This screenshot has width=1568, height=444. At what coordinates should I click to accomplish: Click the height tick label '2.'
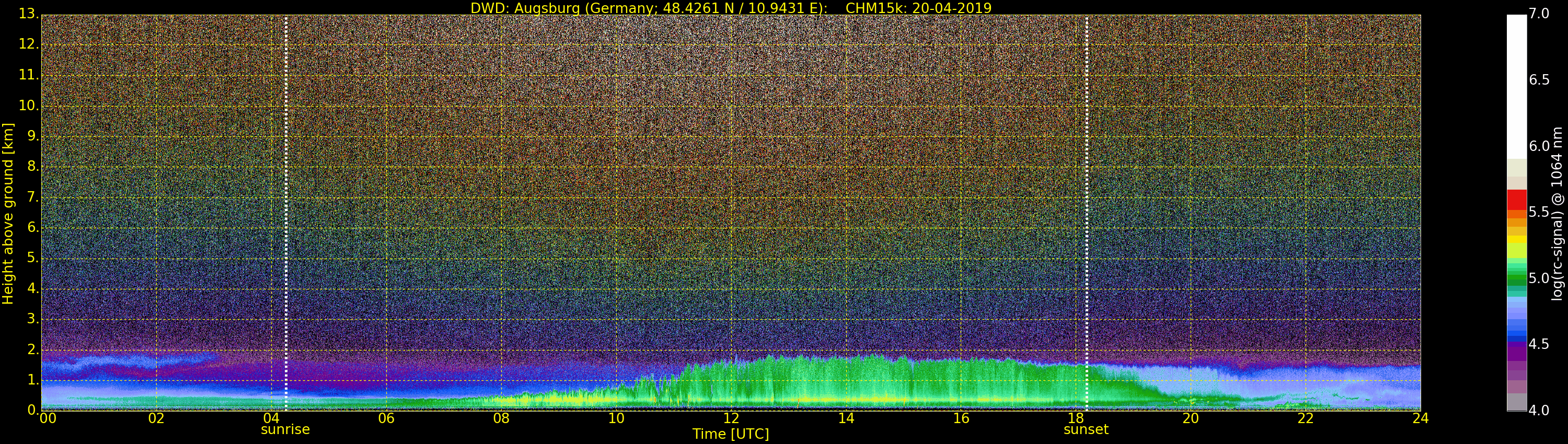coord(32,349)
